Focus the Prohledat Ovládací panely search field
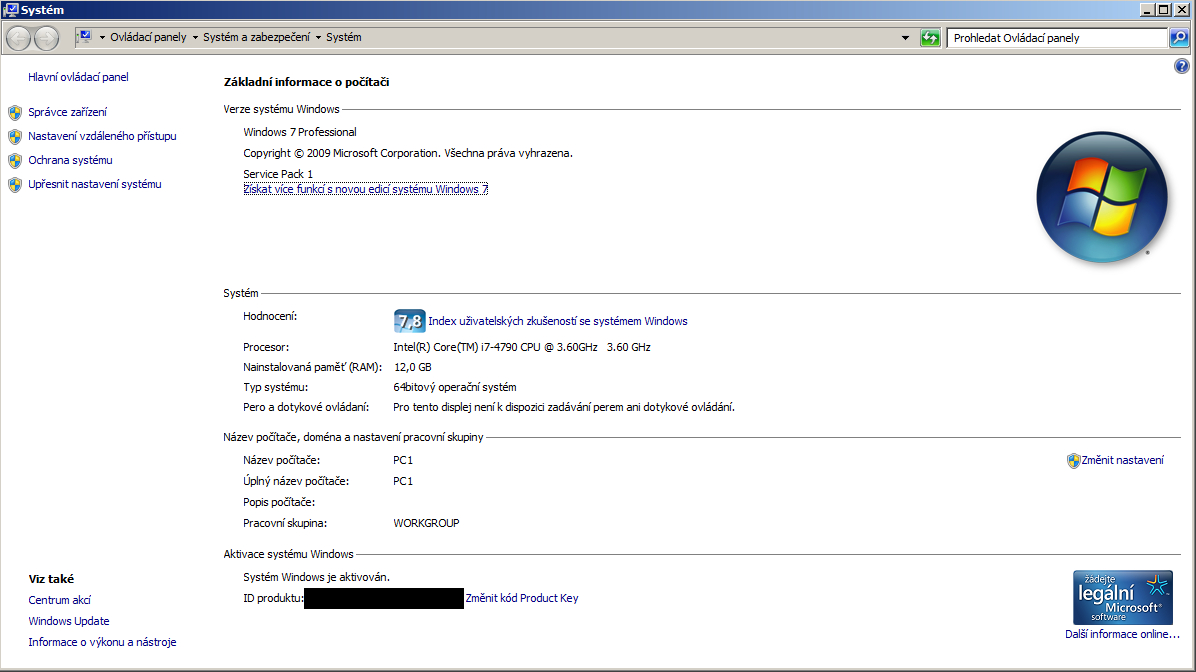 coord(1057,38)
